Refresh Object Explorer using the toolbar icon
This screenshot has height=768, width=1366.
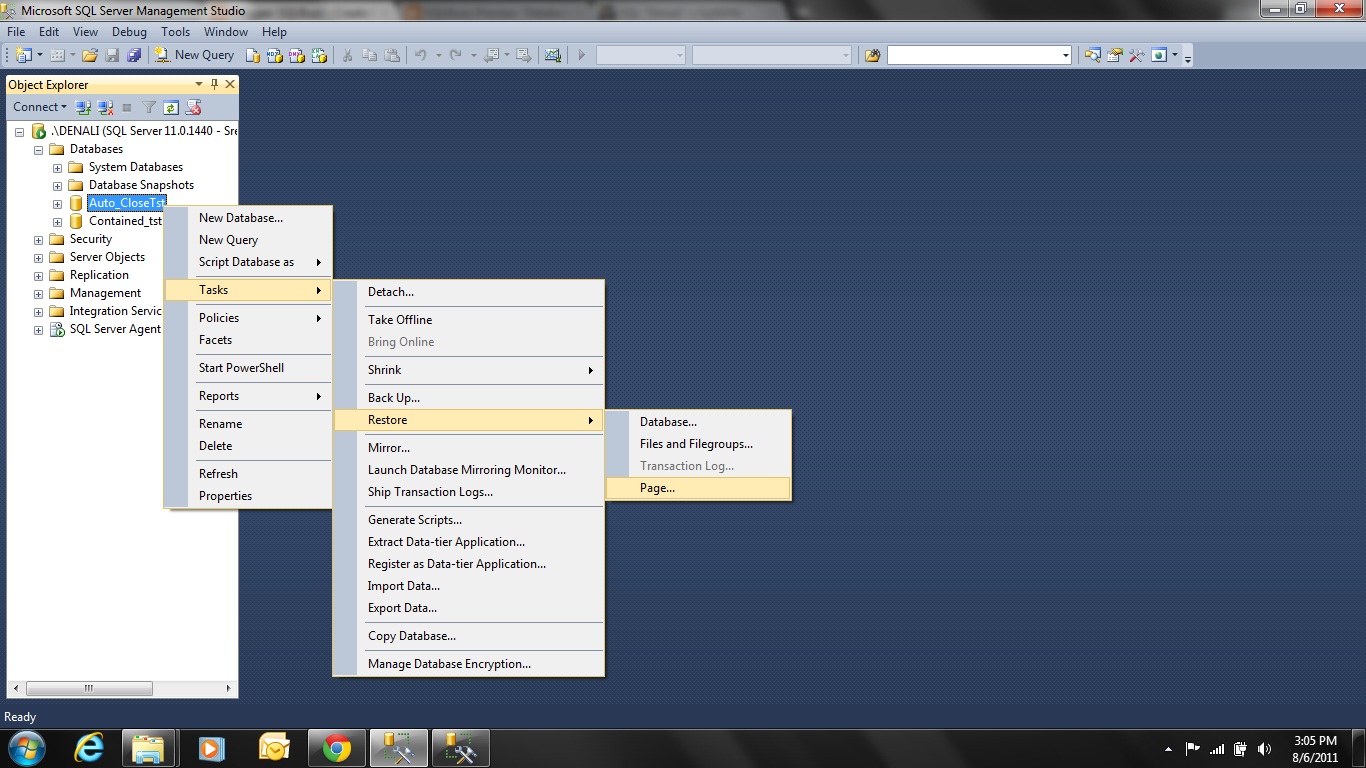(171, 107)
